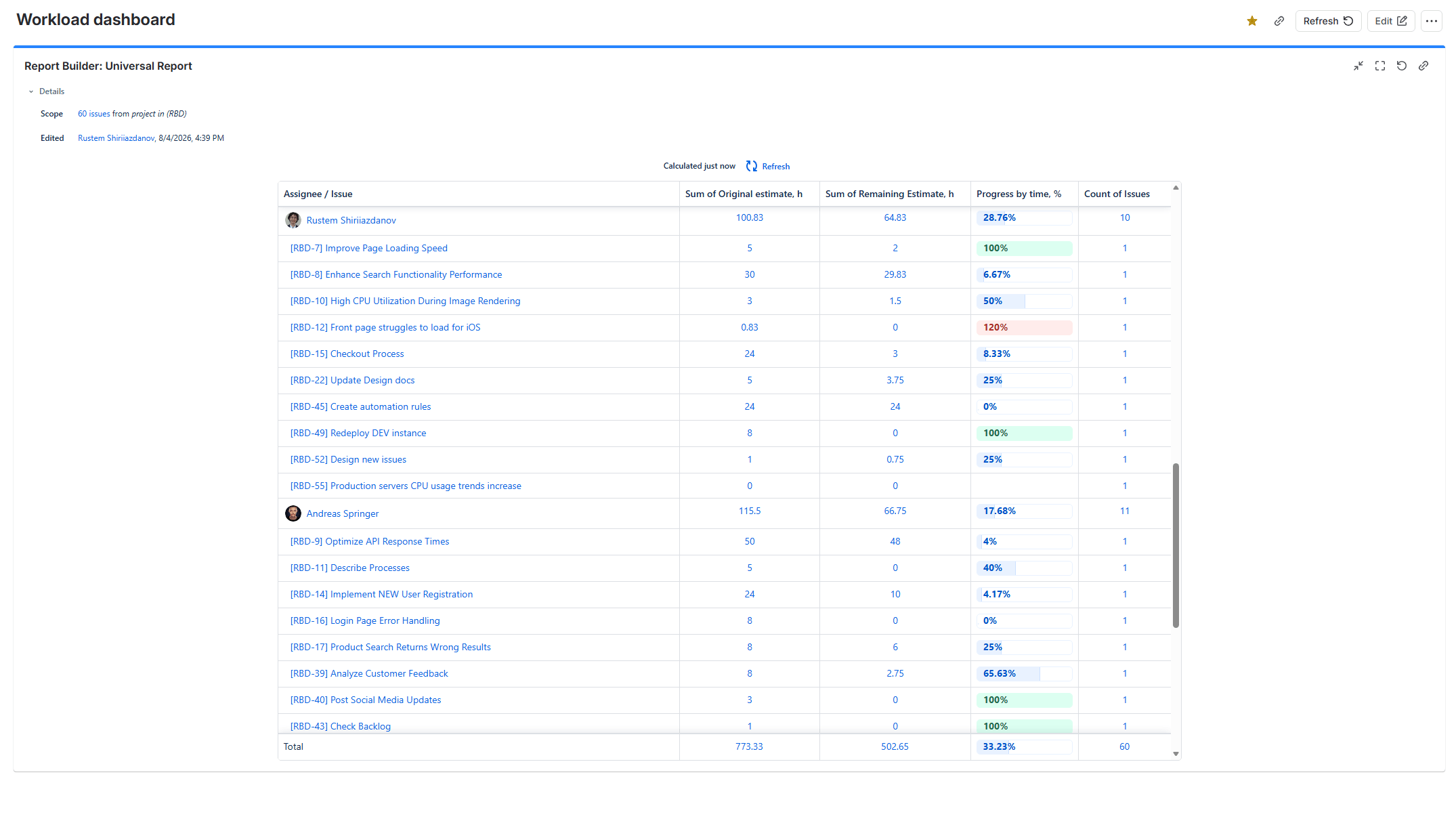The height and width of the screenshot is (825, 1456).
Task: Click Andreas Springer's avatar picture
Action: coord(293,513)
